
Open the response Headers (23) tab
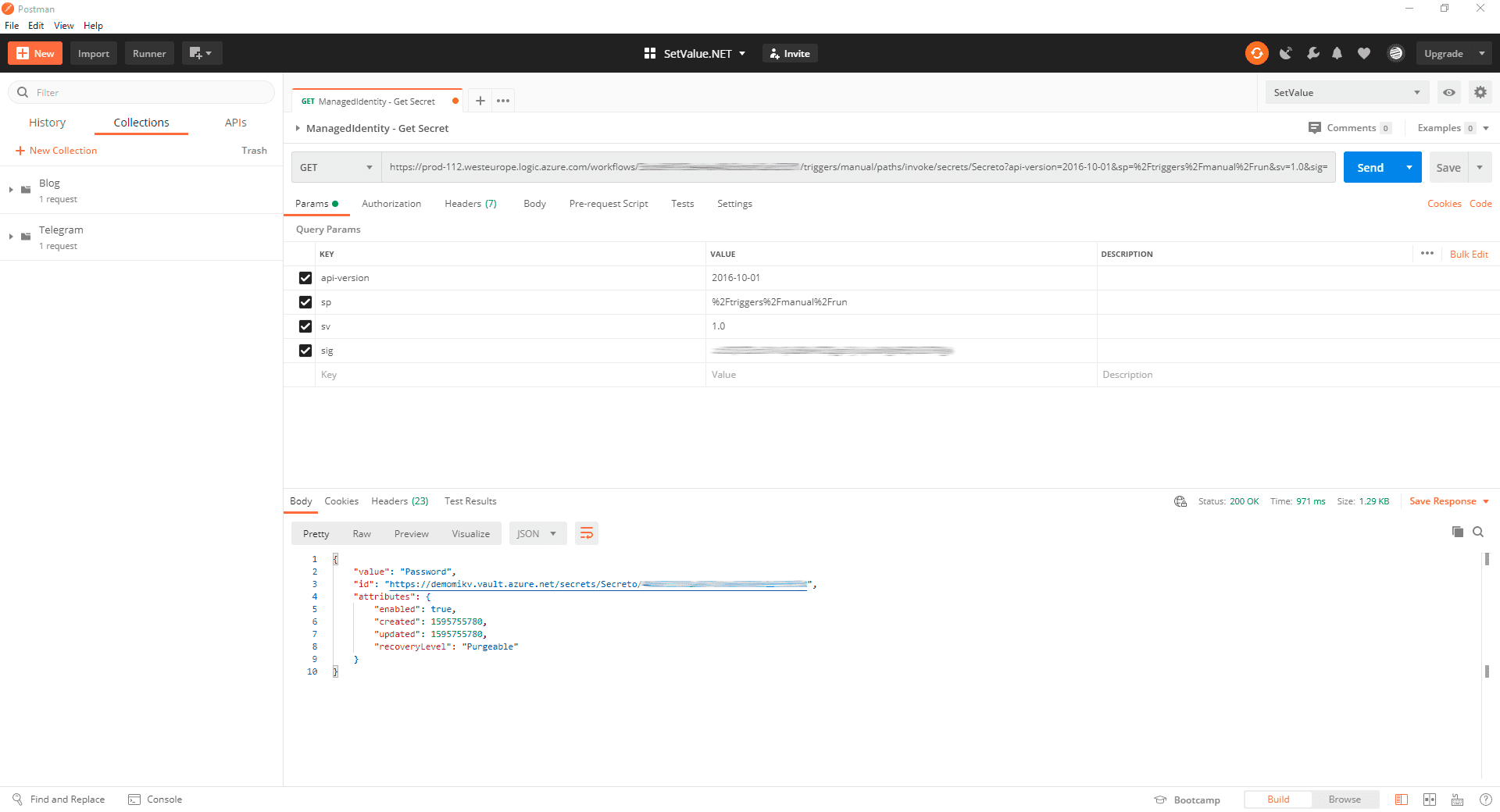coord(400,501)
